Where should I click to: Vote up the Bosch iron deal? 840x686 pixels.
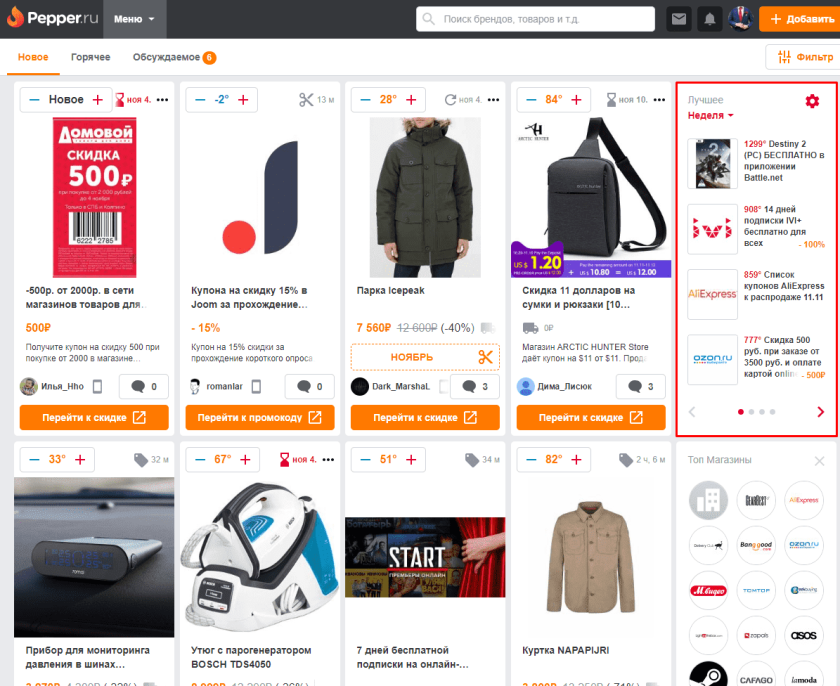(x=245, y=459)
